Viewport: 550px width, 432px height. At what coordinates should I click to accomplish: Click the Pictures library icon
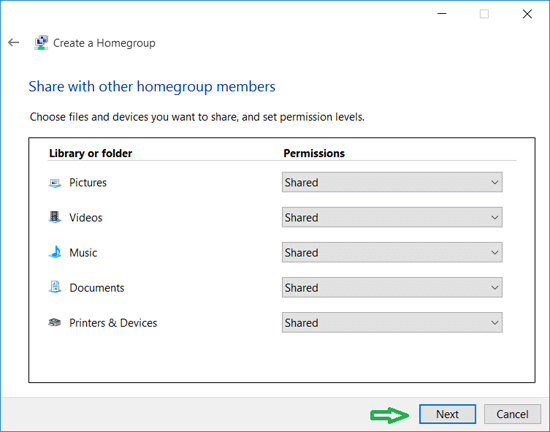coord(55,183)
